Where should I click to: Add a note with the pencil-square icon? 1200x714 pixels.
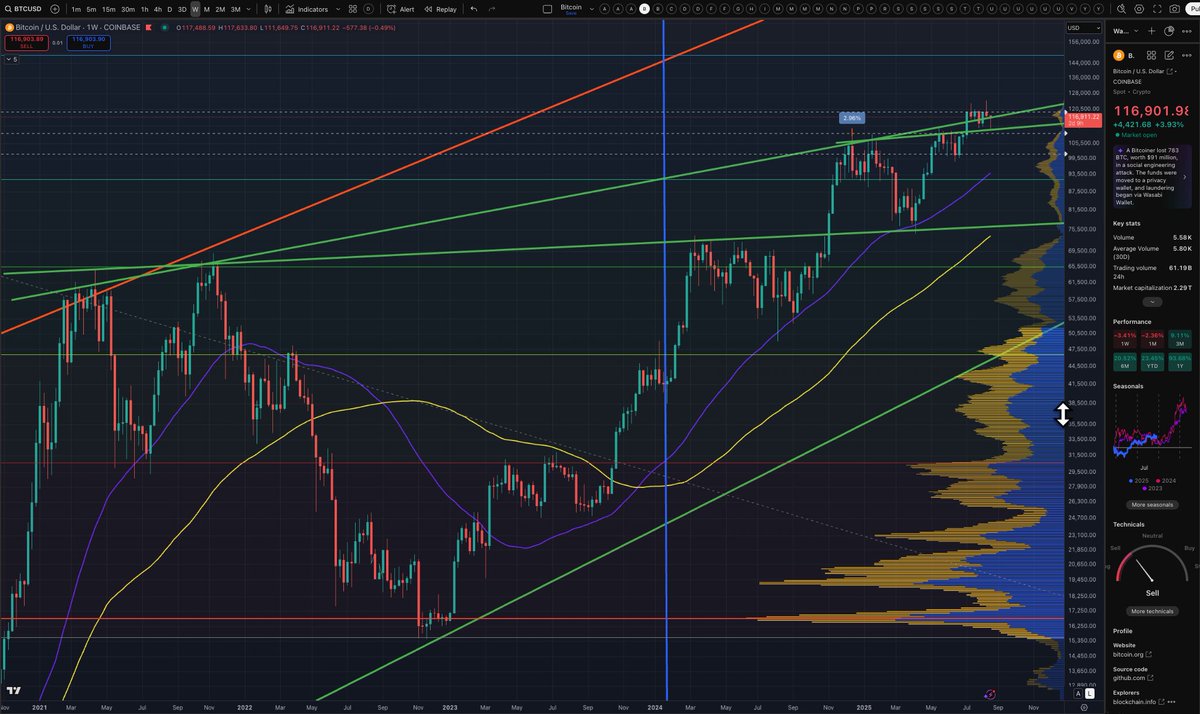tap(1169, 55)
